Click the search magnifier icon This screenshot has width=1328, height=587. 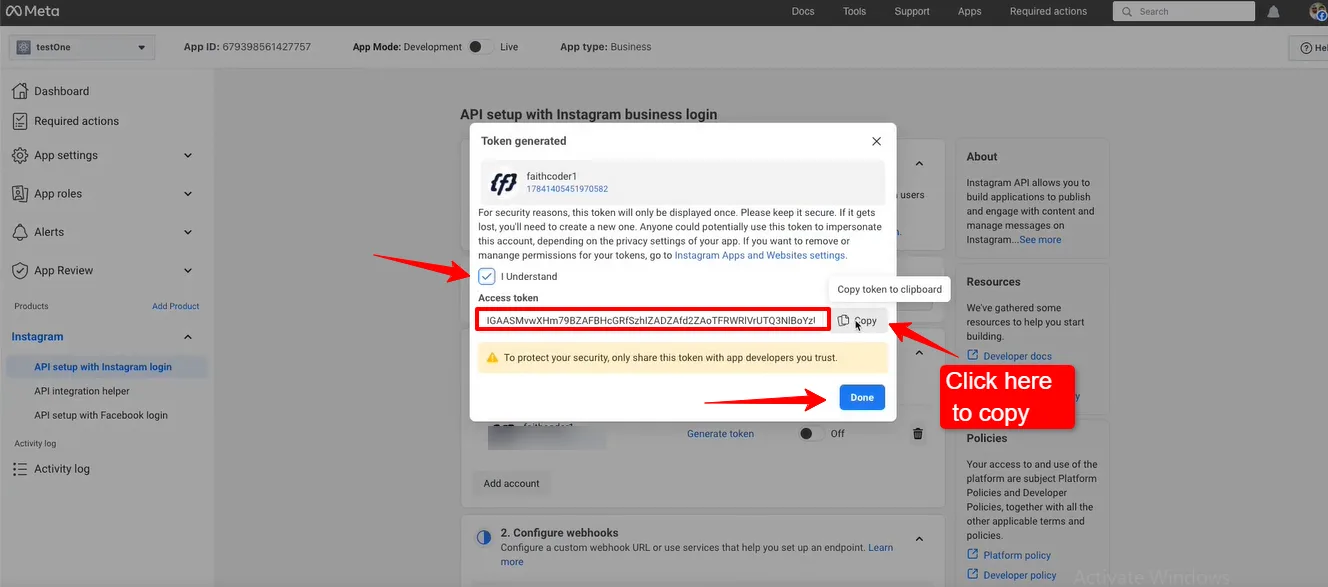tap(1128, 12)
